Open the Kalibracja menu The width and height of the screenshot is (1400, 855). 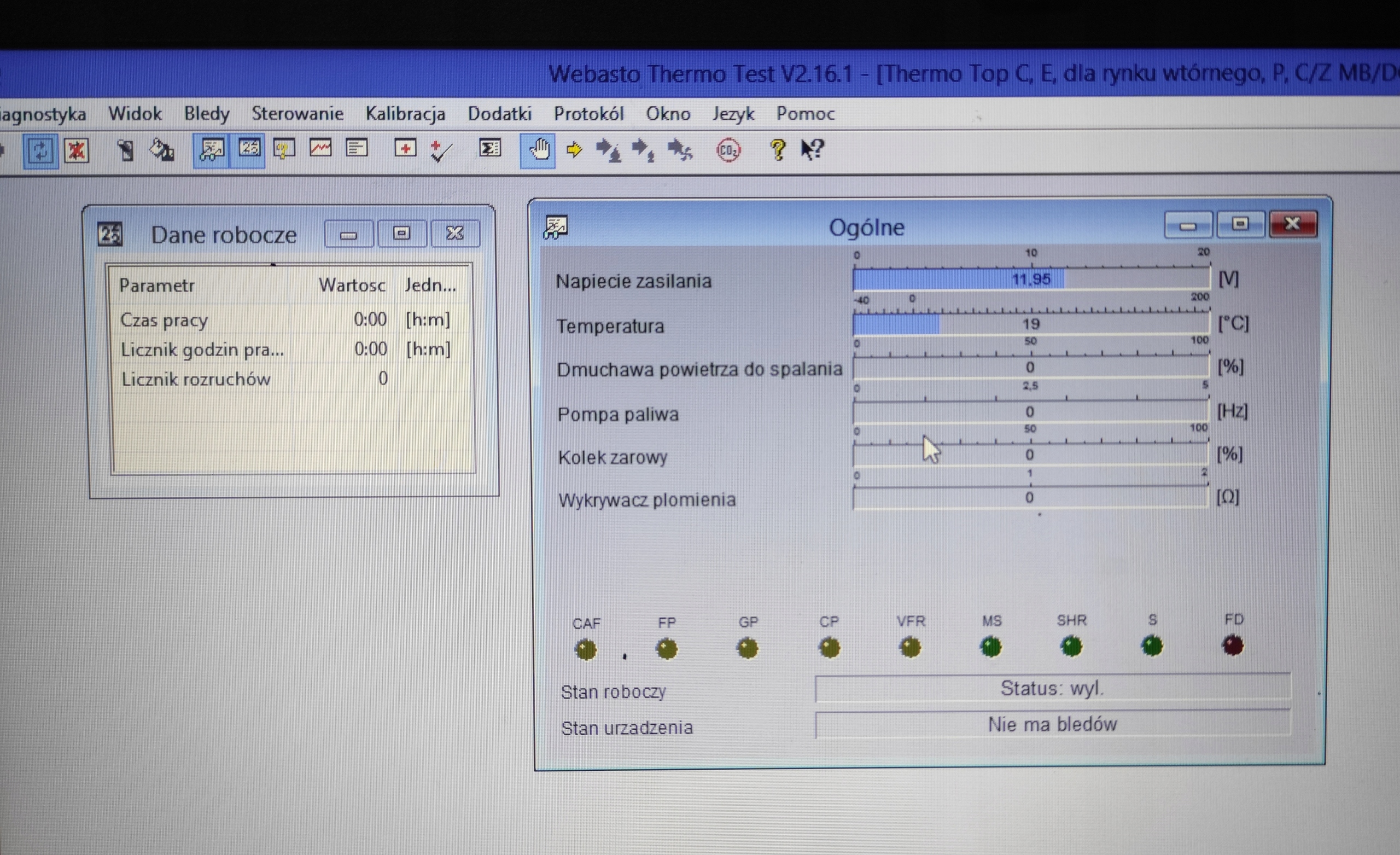pos(405,114)
